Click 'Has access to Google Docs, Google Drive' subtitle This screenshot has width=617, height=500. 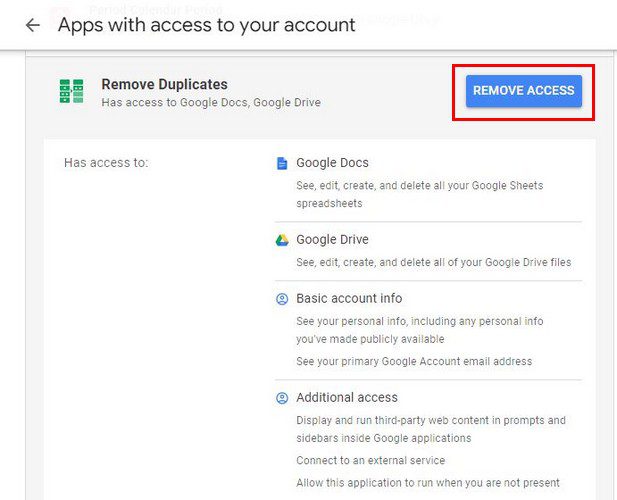pos(211,103)
